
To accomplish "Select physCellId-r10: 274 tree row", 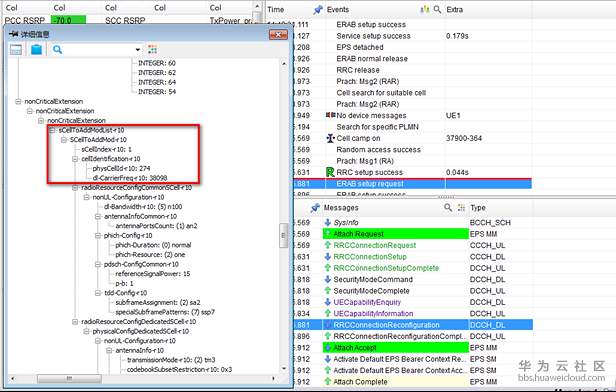I will pos(121,169).
